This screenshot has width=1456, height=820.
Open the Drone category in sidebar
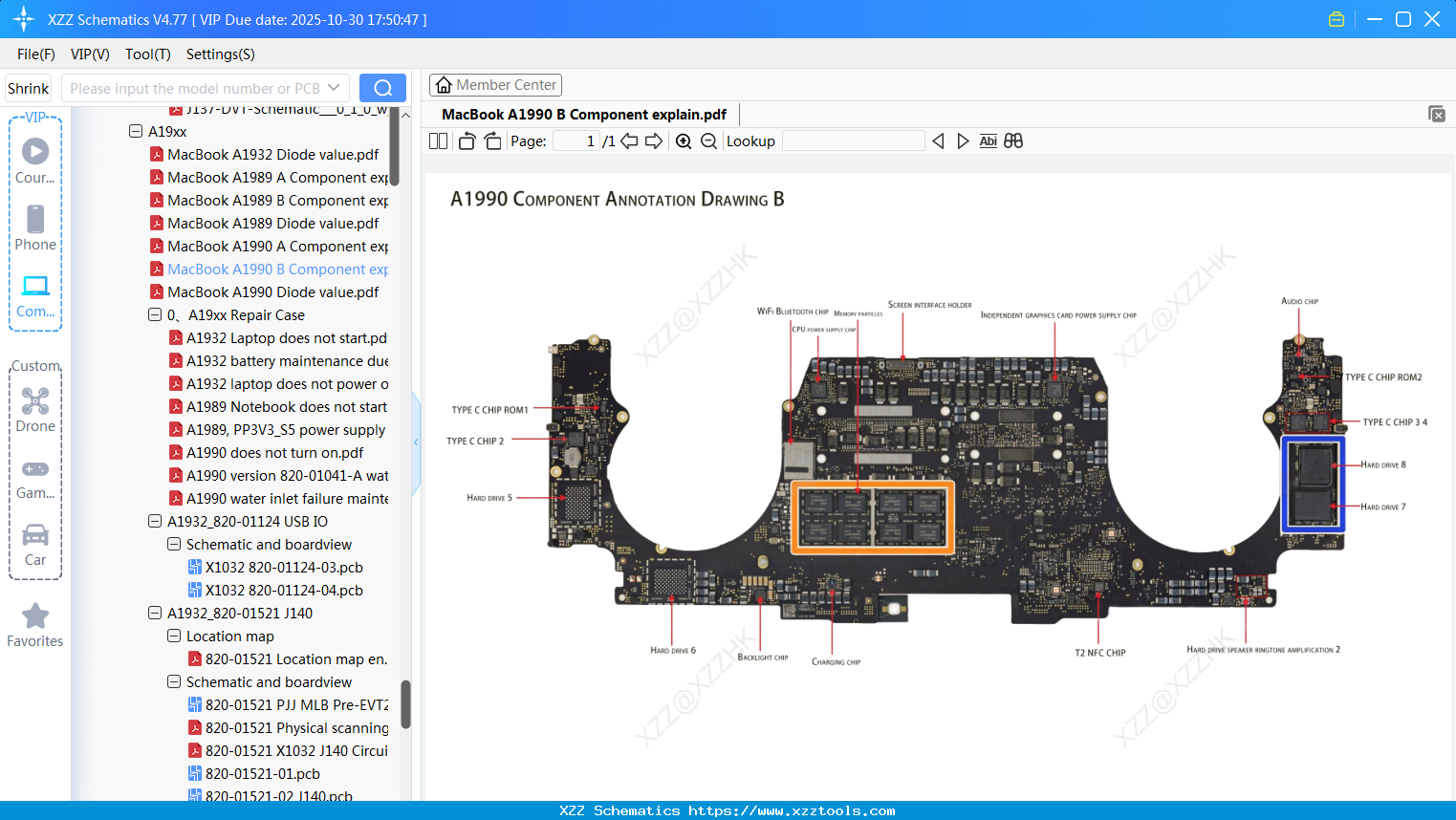click(35, 409)
